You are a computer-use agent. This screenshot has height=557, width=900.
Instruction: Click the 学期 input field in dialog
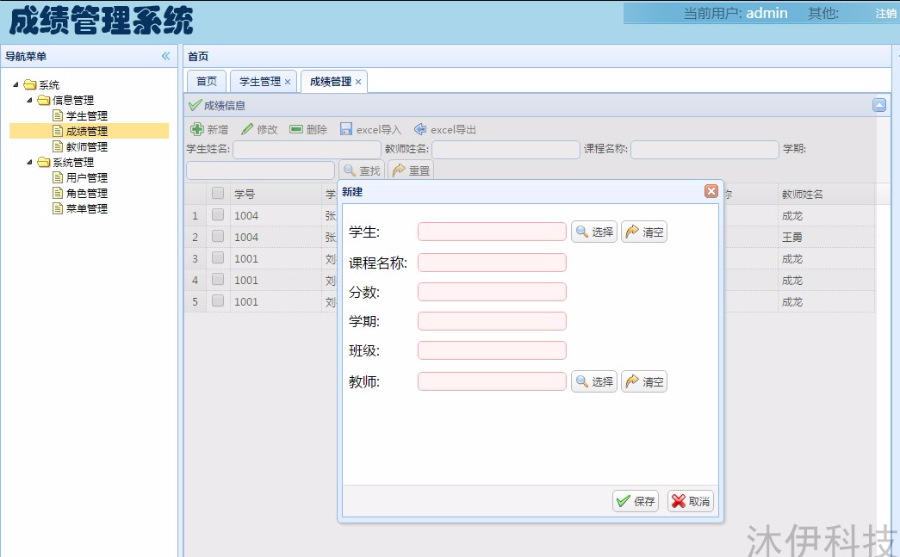click(x=492, y=321)
